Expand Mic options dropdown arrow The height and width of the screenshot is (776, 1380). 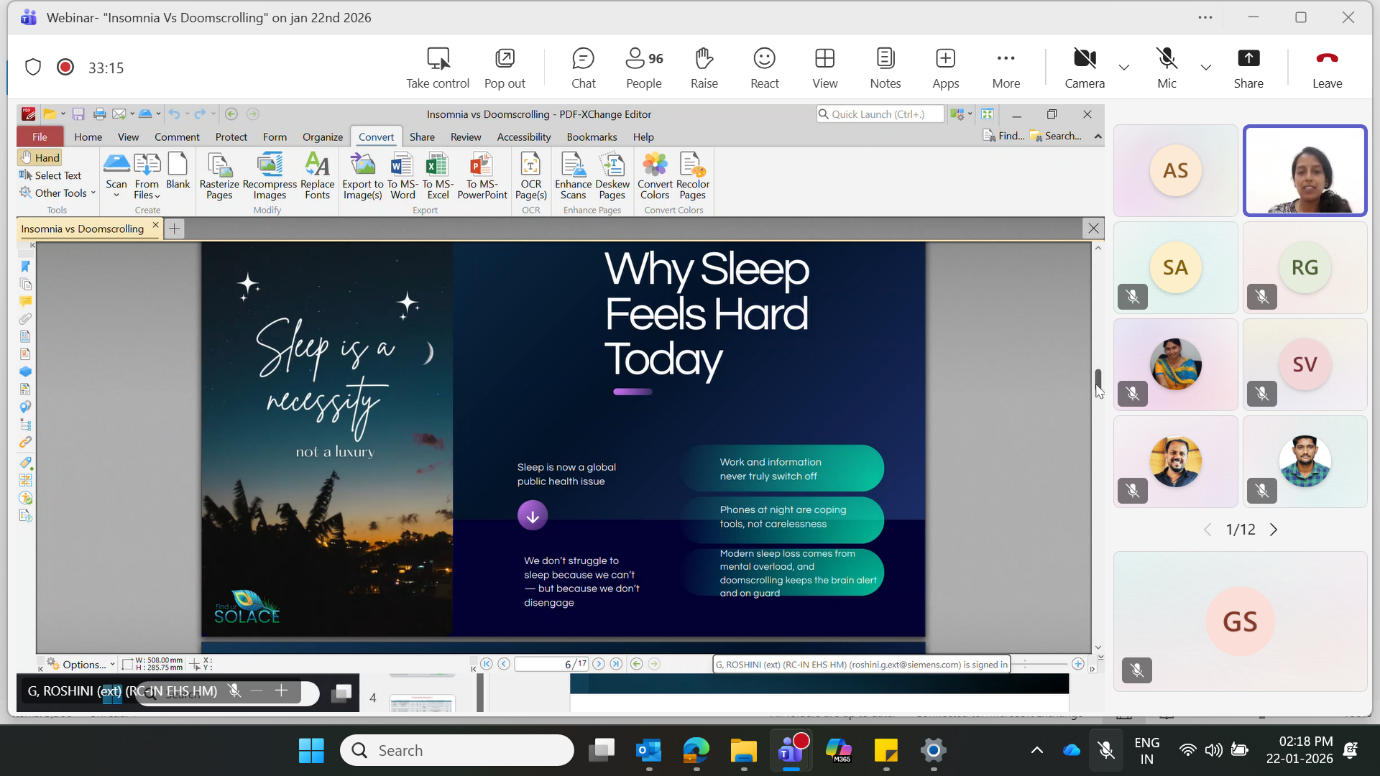tap(1206, 68)
